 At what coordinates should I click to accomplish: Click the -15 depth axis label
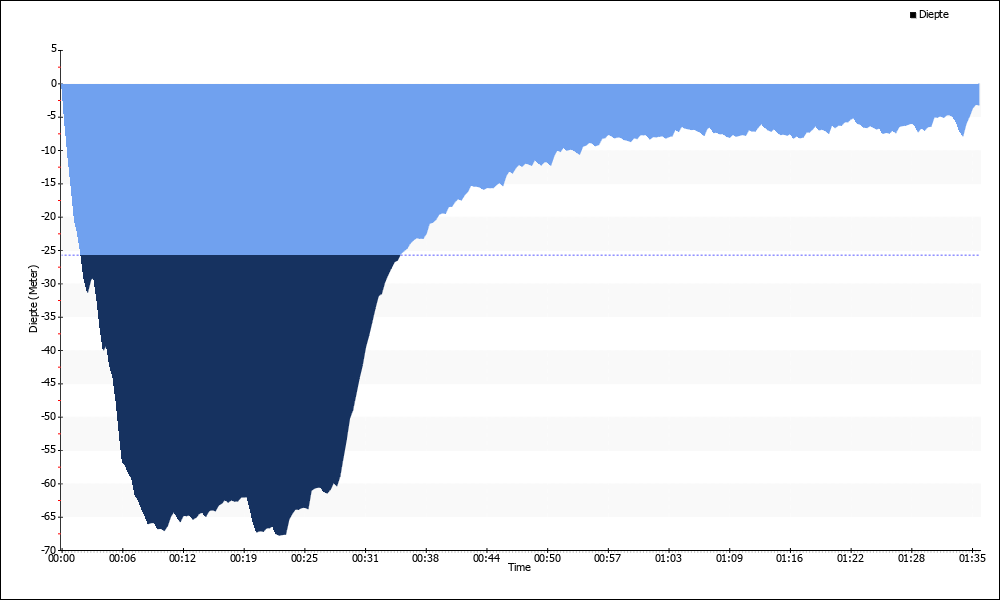point(49,183)
